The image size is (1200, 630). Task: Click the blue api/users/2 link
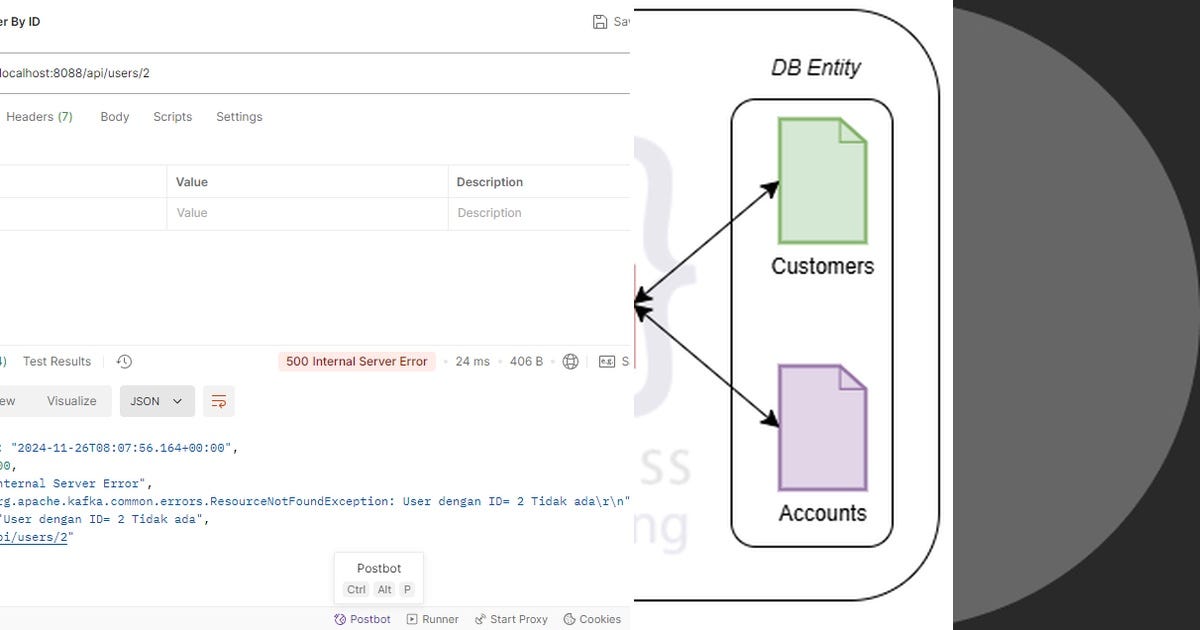[x=30, y=537]
